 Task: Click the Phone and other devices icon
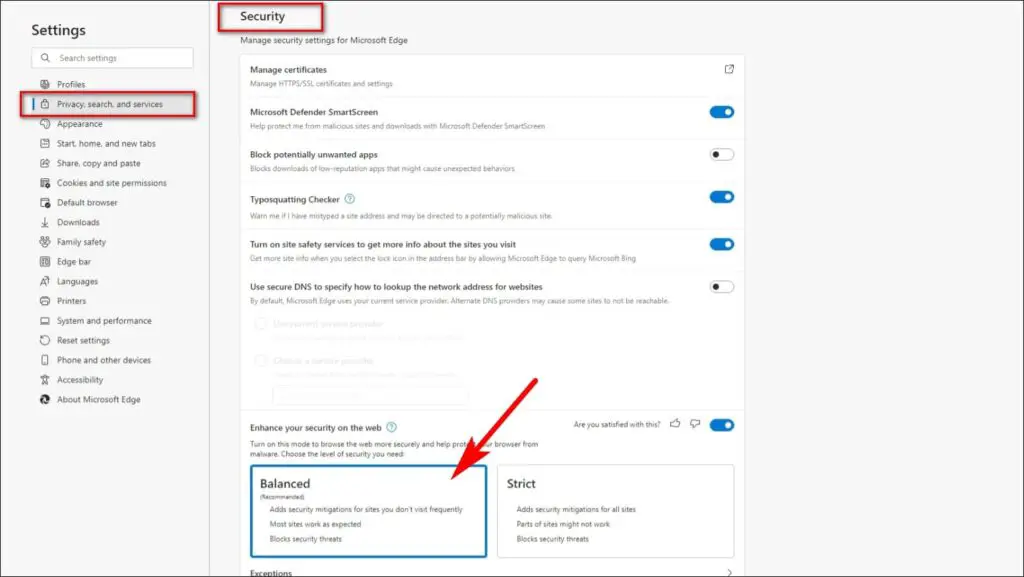tap(45, 360)
